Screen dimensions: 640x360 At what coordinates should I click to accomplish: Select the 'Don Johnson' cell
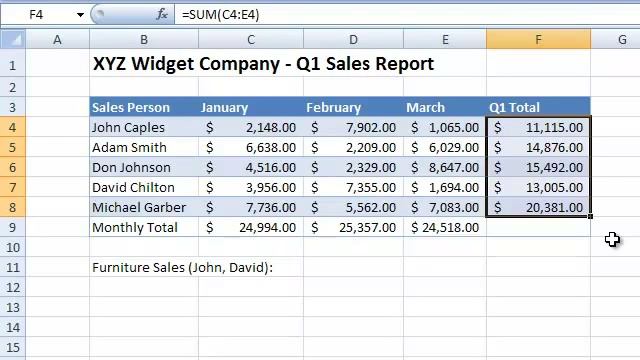point(144,167)
